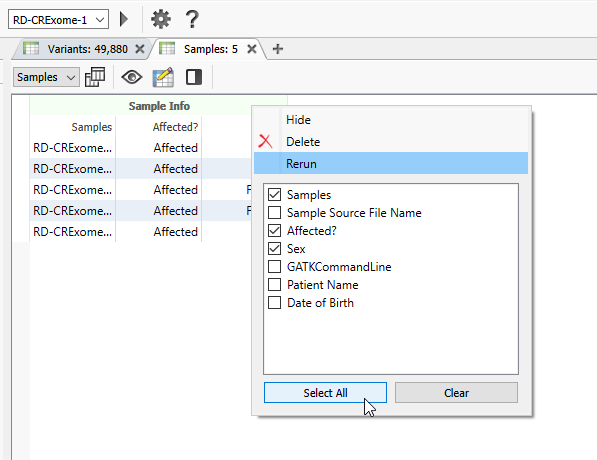Expand the Samples table type dropdown
597x460 pixels.
46,77
